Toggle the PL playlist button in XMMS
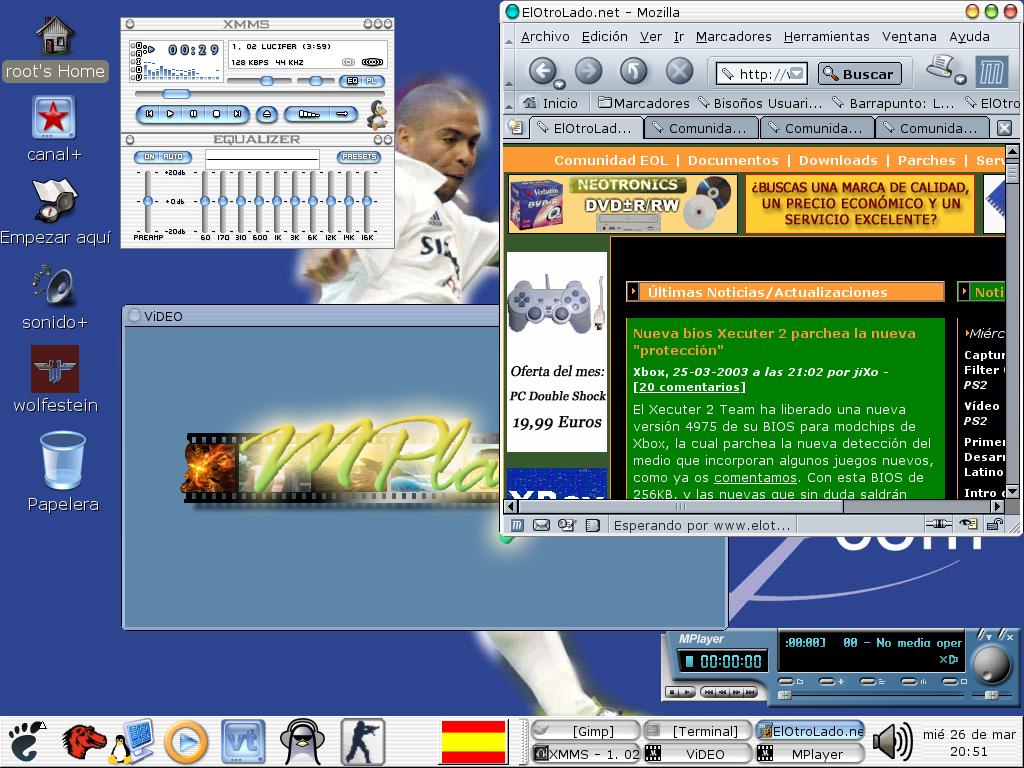The image size is (1024, 768). click(x=372, y=81)
